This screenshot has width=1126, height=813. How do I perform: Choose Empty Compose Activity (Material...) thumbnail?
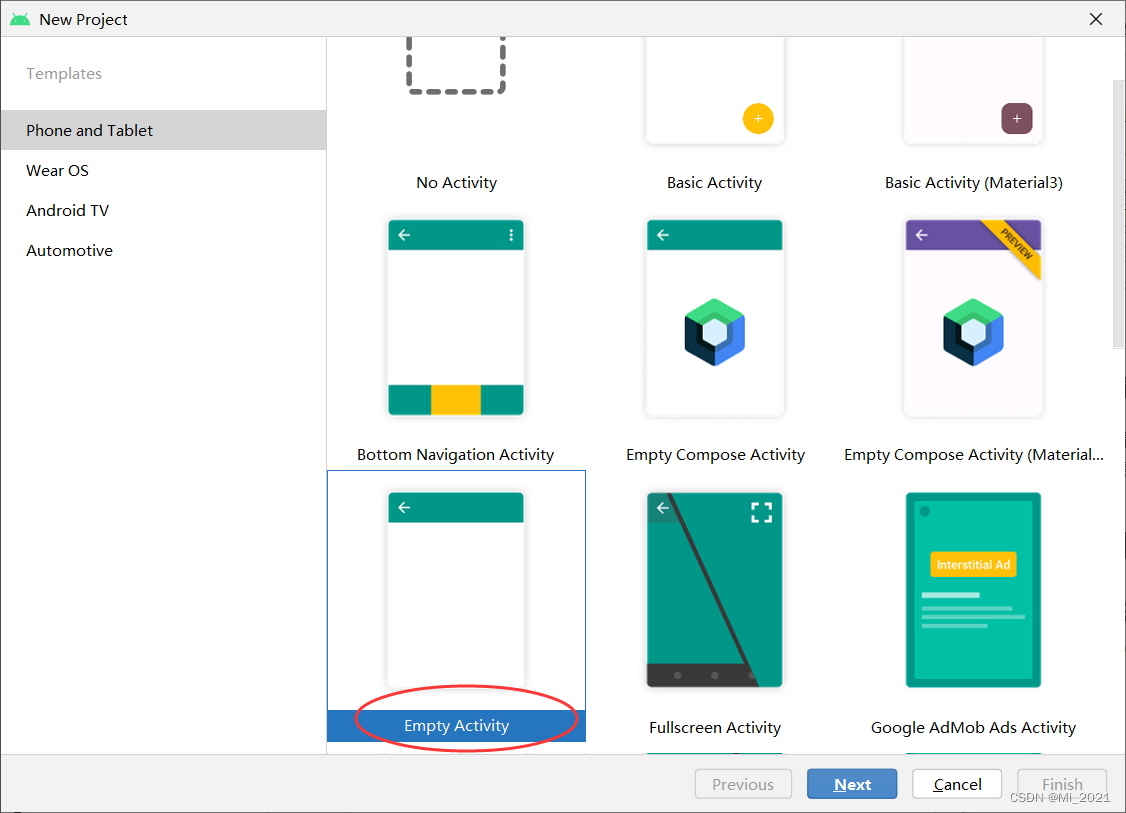tap(973, 317)
